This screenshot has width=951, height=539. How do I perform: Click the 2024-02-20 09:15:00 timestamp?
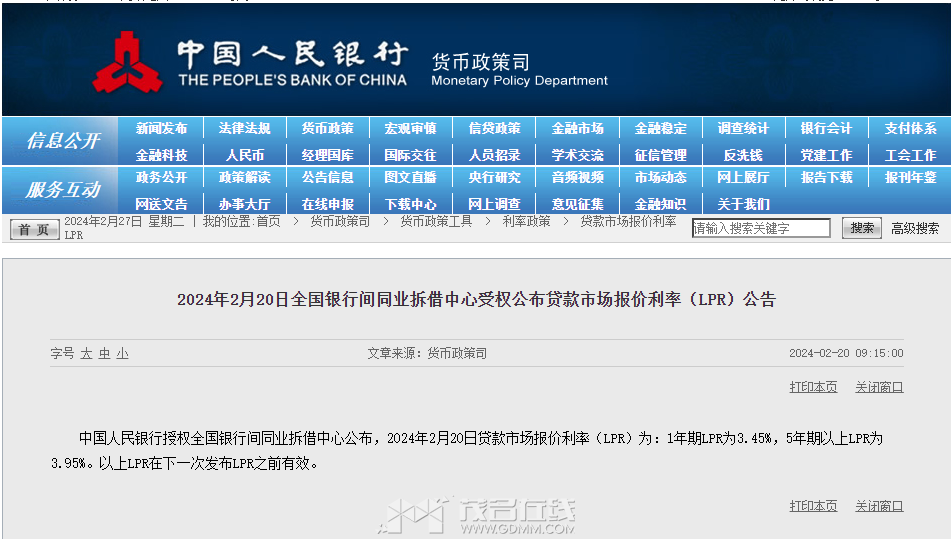pos(846,353)
